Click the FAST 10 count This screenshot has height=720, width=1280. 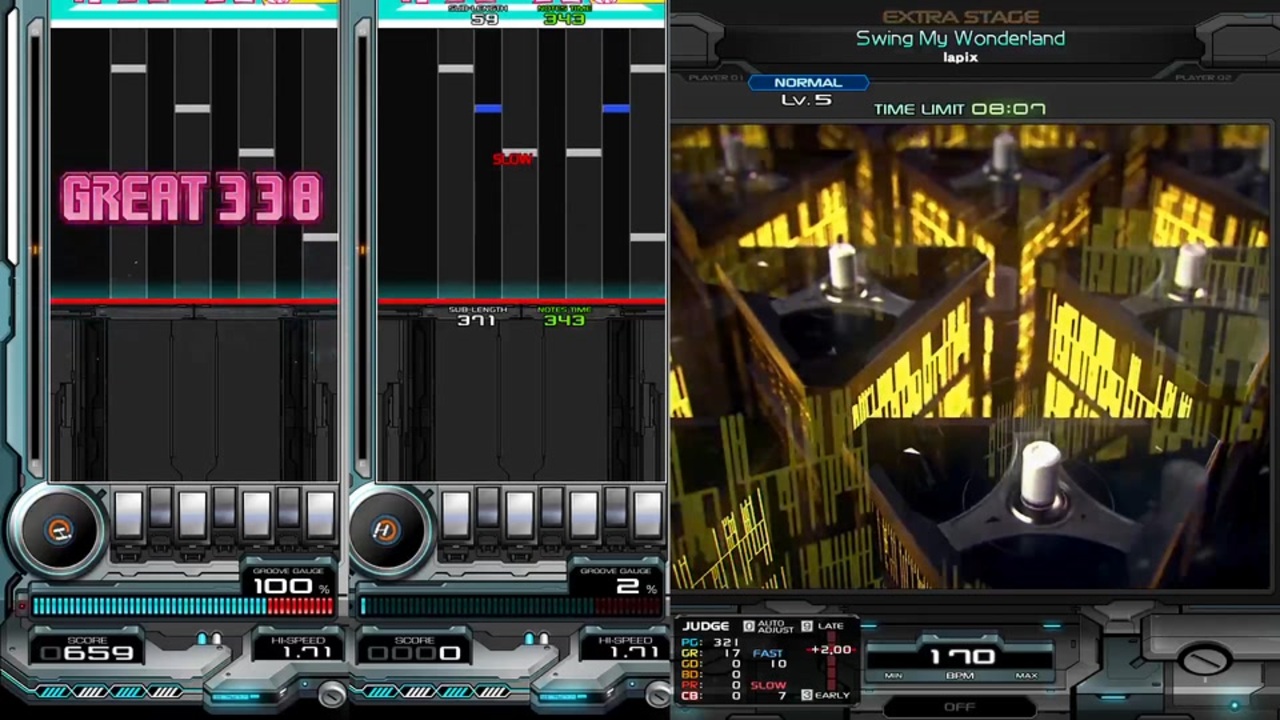pos(770,659)
